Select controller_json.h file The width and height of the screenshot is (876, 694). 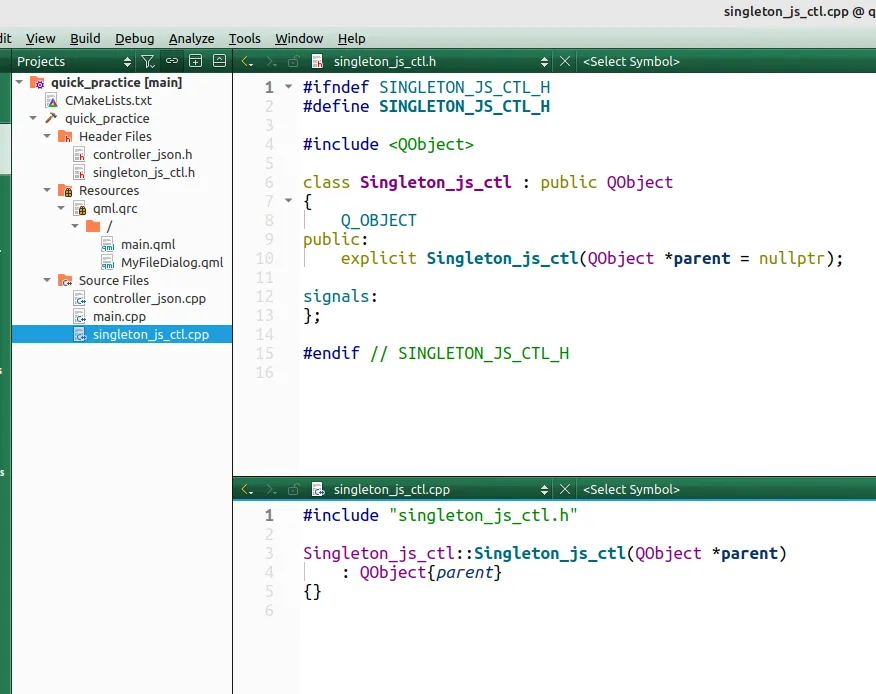tap(142, 155)
